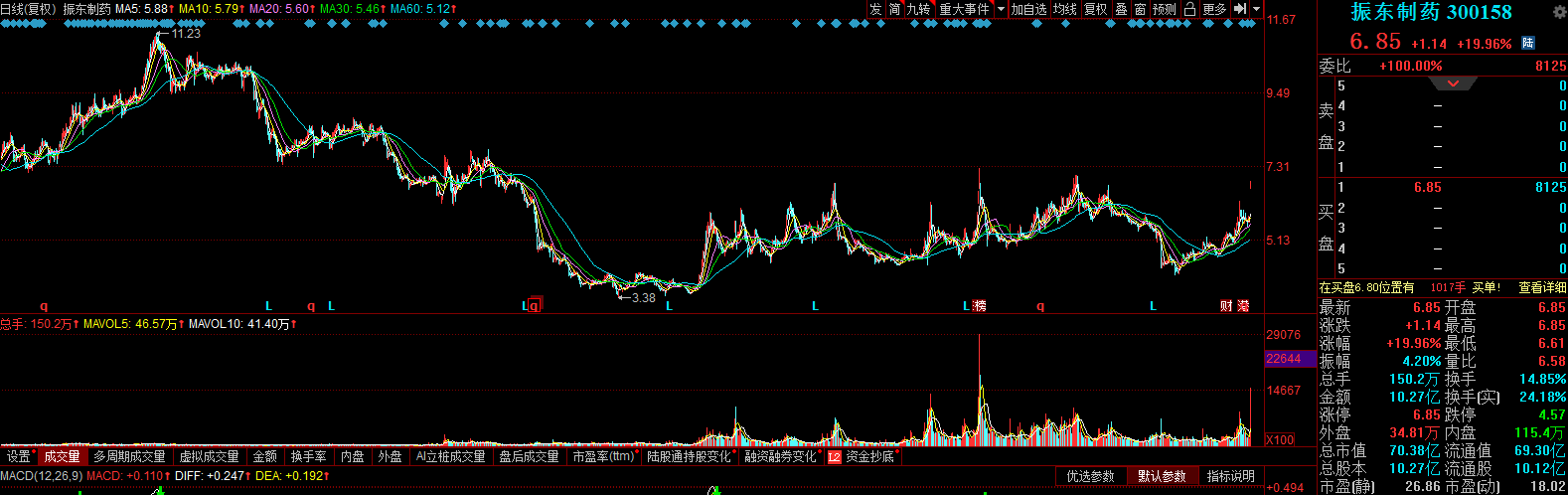Toggle the 九转 indicator
Image resolution: width=1568 pixels, height=495 pixels.
918,9
